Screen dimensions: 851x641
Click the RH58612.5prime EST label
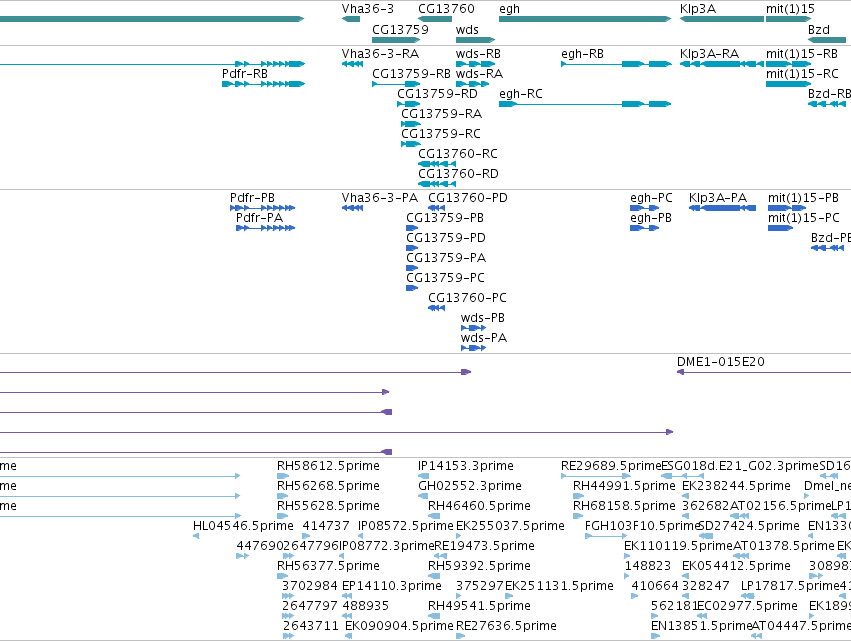click(x=328, y=466)
